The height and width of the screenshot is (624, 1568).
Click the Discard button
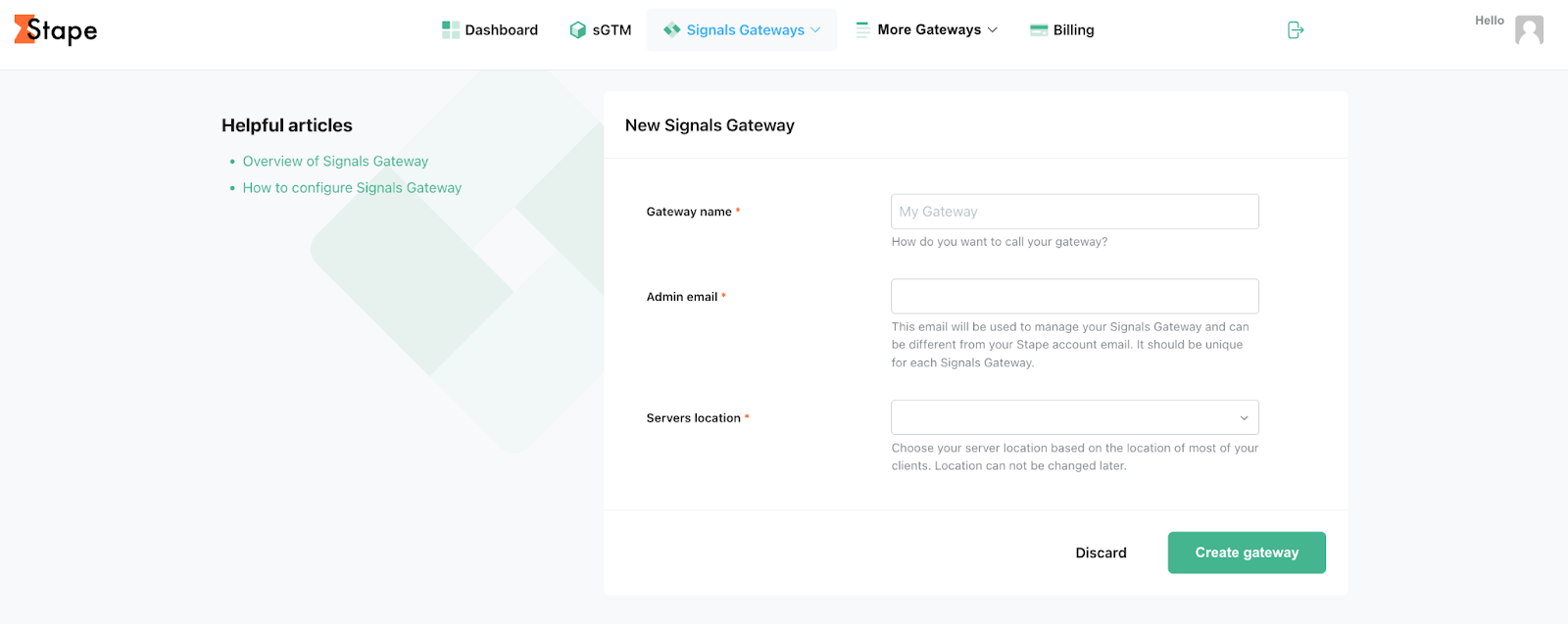point(1102,552)
